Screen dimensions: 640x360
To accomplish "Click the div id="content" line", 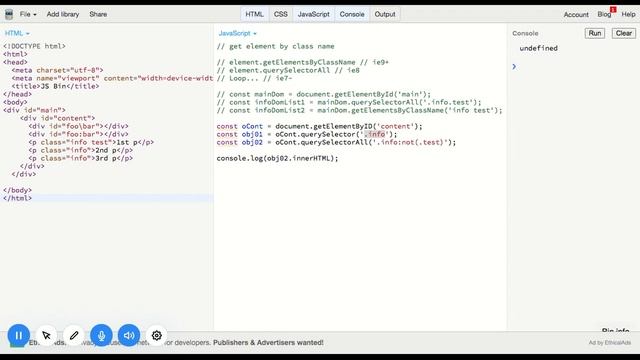I will coord(58,118).
